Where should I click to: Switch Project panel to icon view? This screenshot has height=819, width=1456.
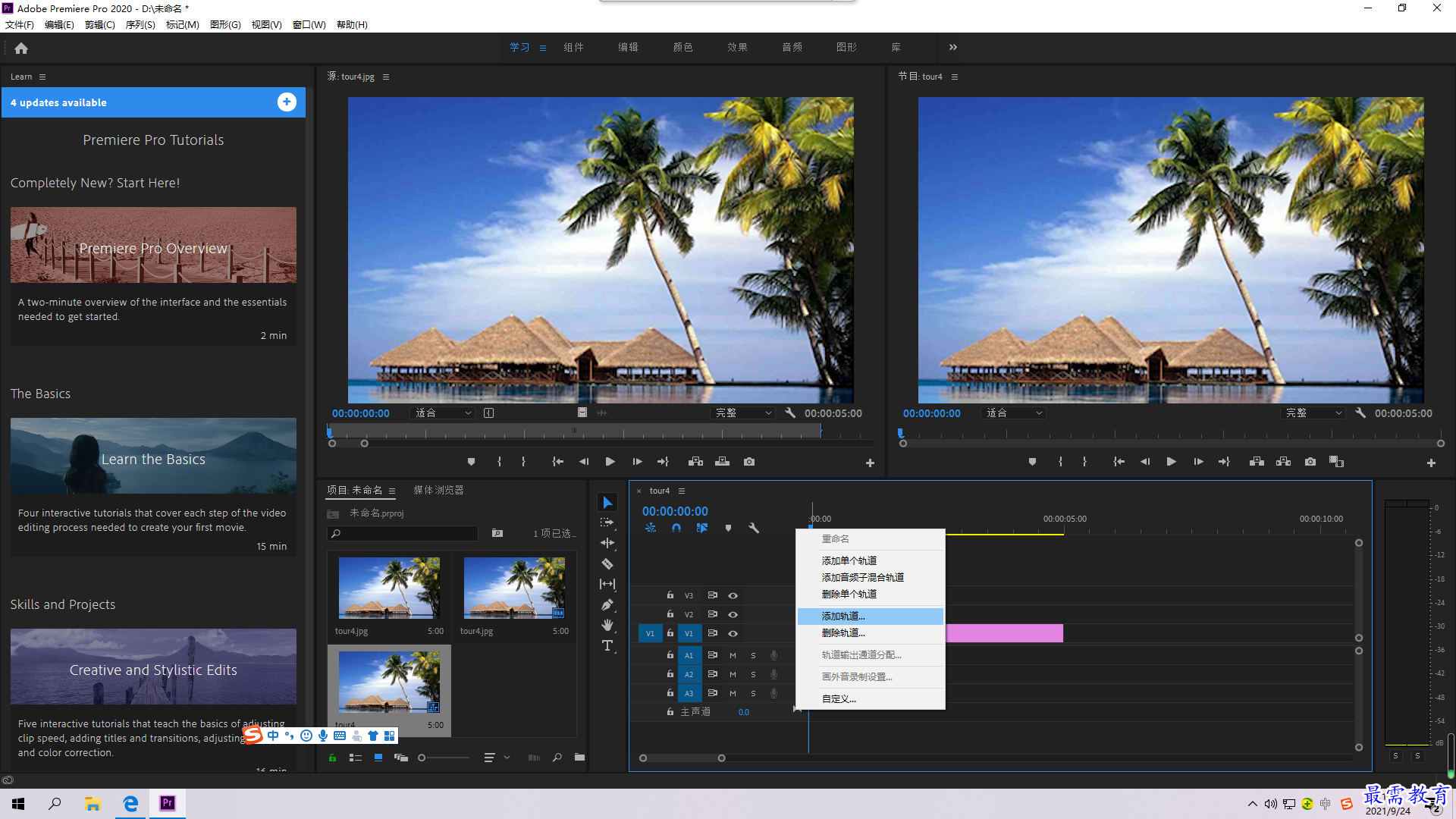coord(378,758)
